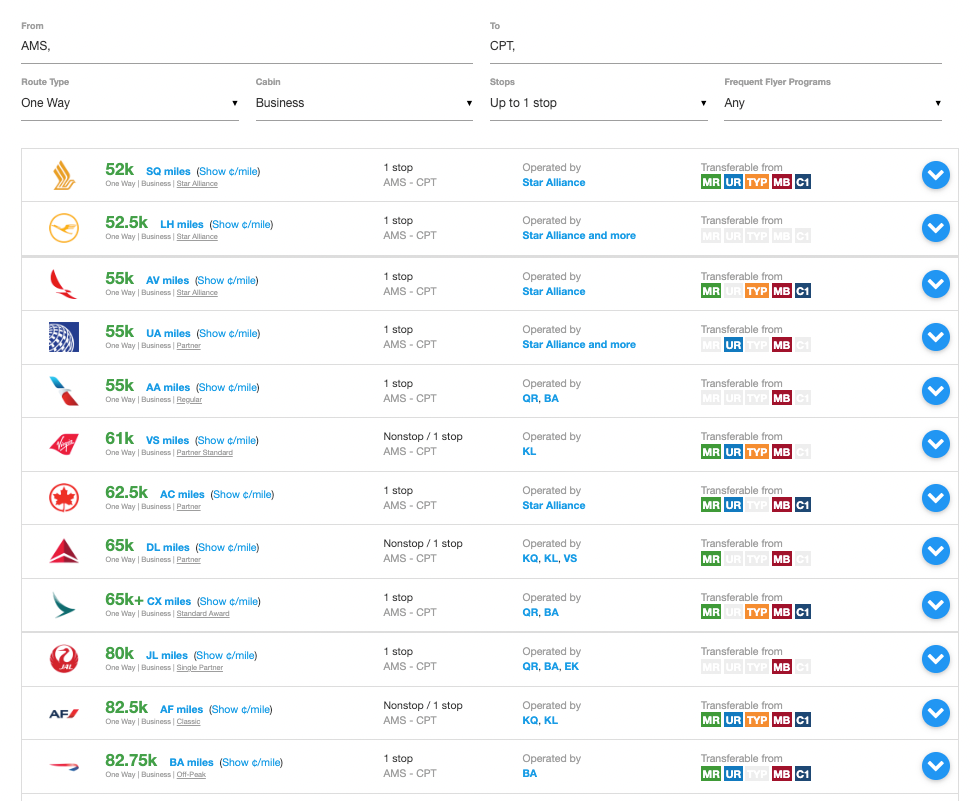Open the DL miles program link
Screen dimensions: 970x801
coord(168,547)
